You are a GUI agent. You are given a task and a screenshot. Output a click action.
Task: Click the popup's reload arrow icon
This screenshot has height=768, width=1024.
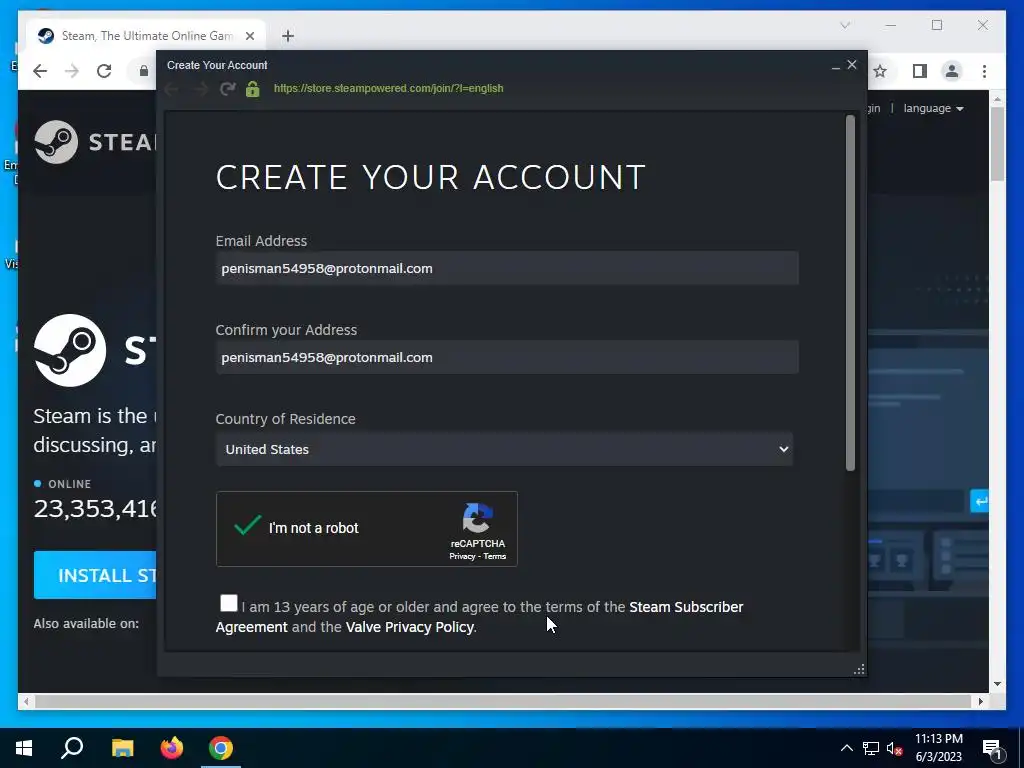coord(227,88)
